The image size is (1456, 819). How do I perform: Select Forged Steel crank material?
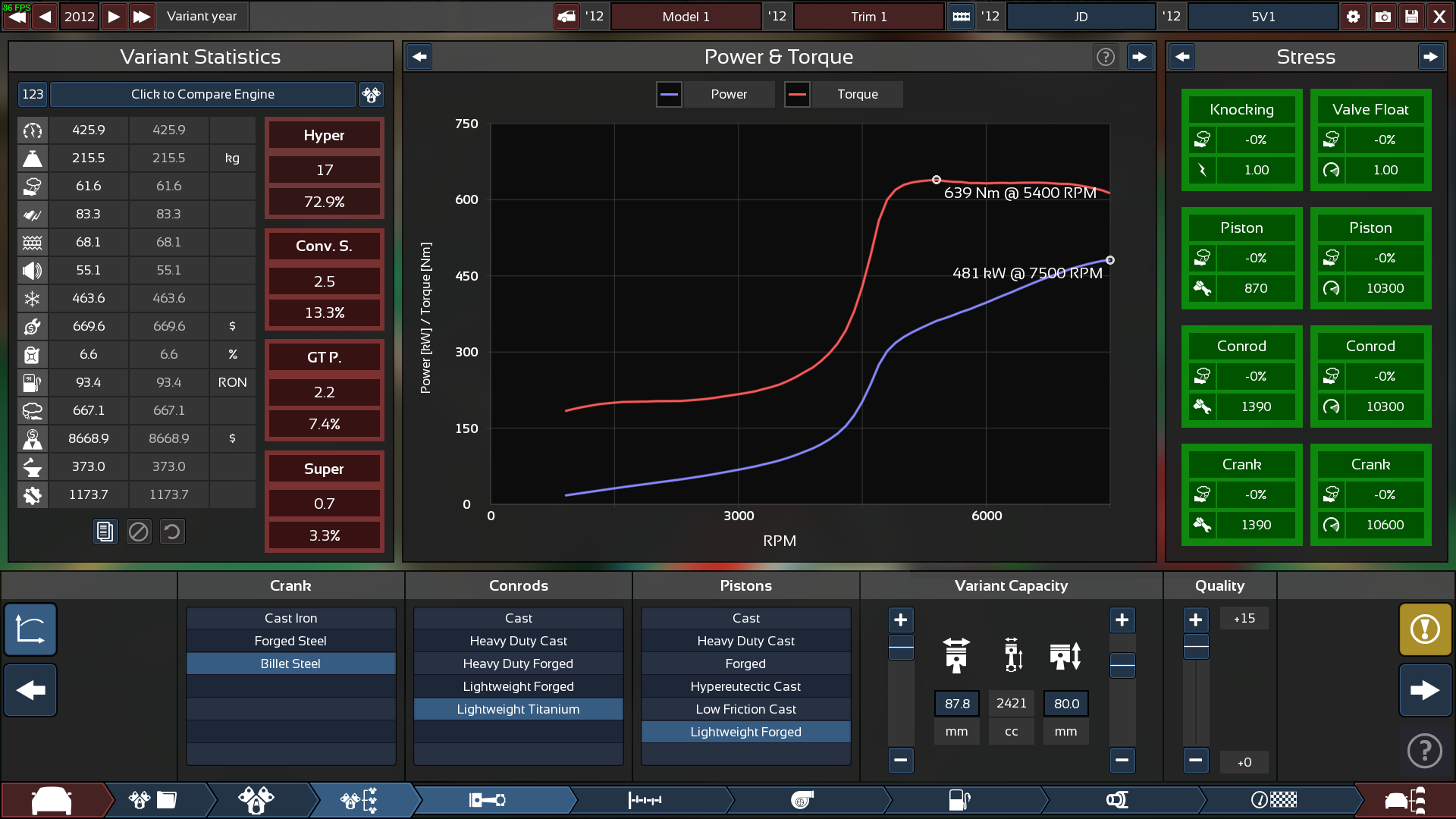tap(290, 641)
